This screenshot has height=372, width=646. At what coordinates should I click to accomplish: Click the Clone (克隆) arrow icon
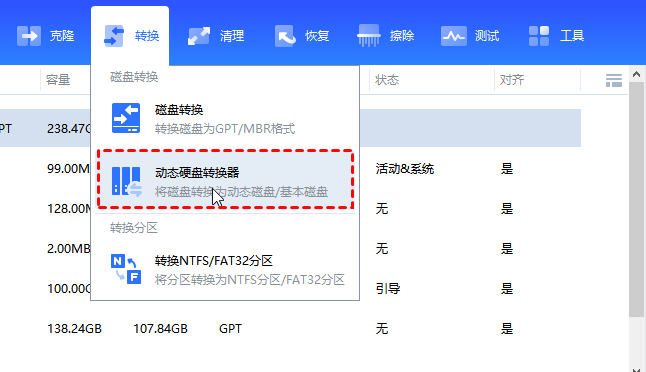pyautogui.click(x=29, y=36)
